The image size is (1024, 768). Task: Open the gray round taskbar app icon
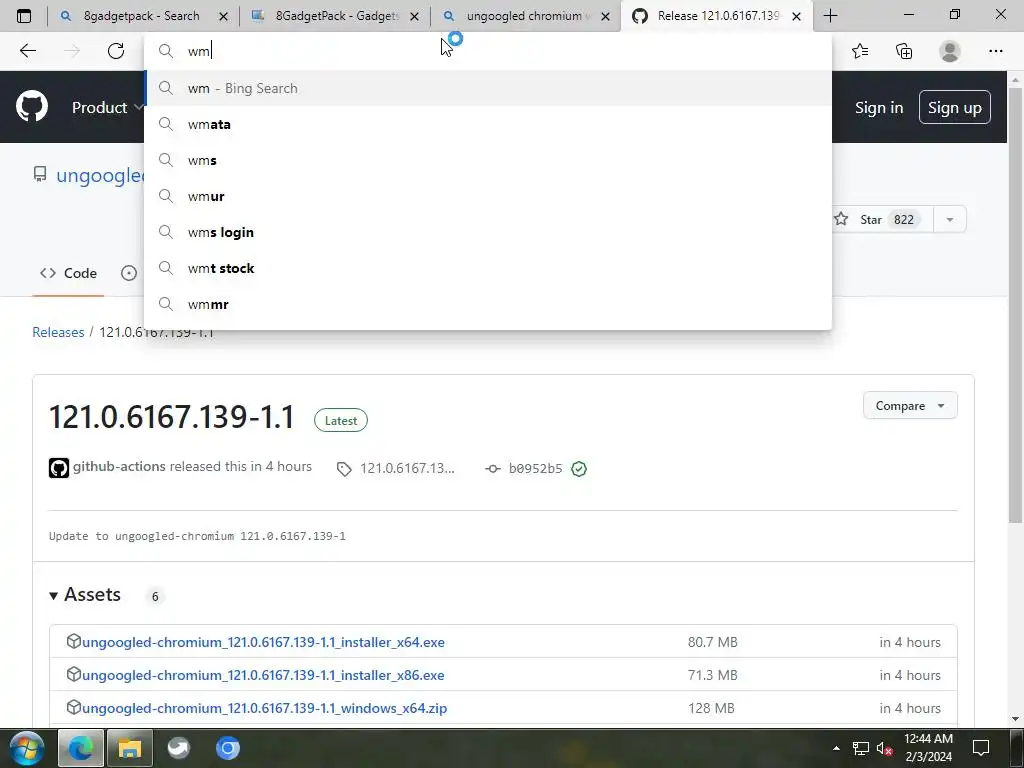178,748
